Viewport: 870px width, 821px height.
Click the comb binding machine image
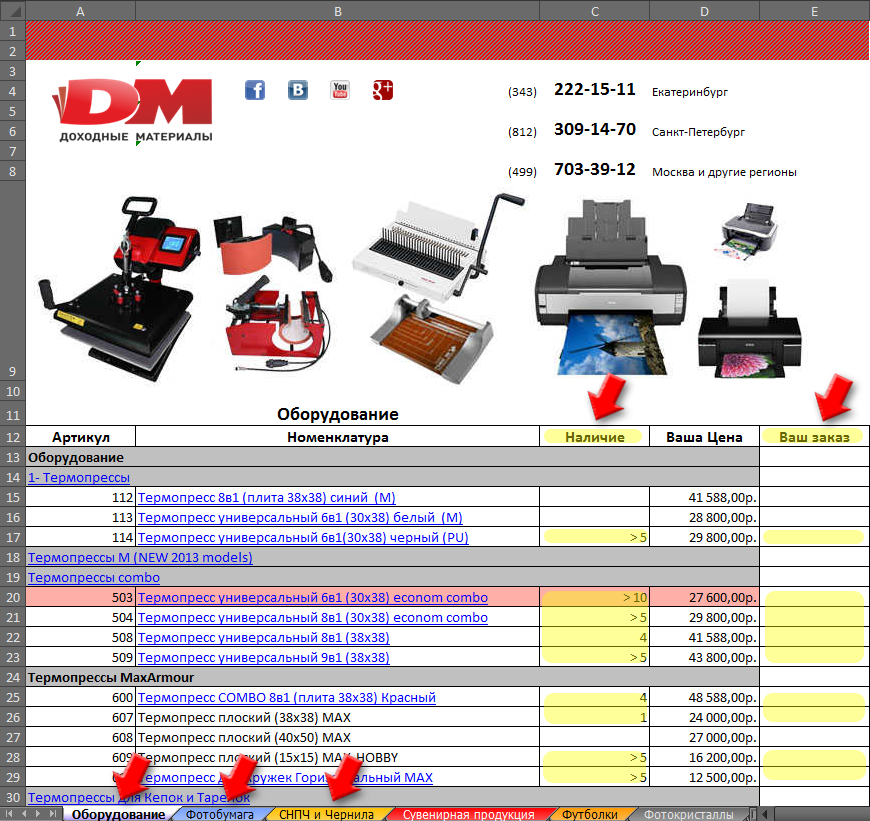[x=438, y=247]
